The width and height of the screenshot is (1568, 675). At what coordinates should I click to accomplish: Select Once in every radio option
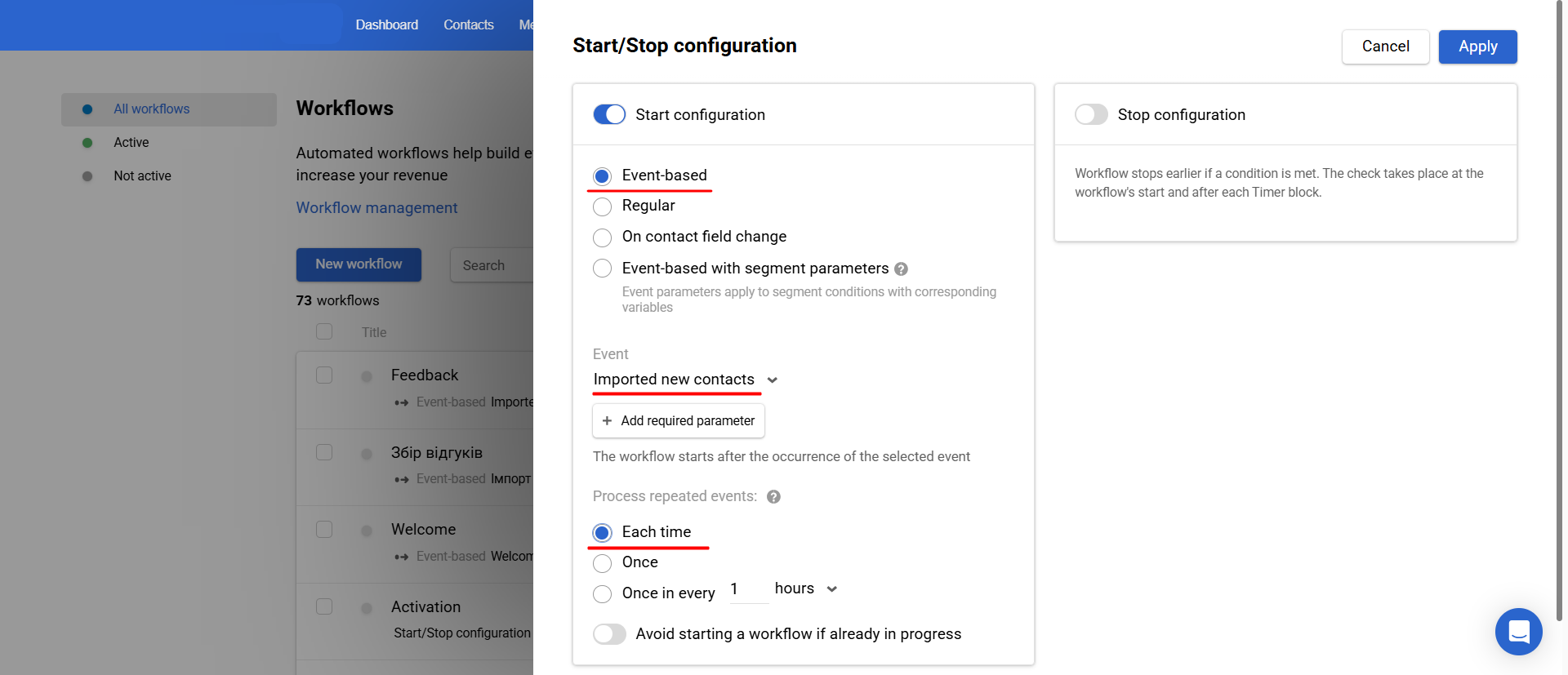pyautogui.click(x=602, y=594)
